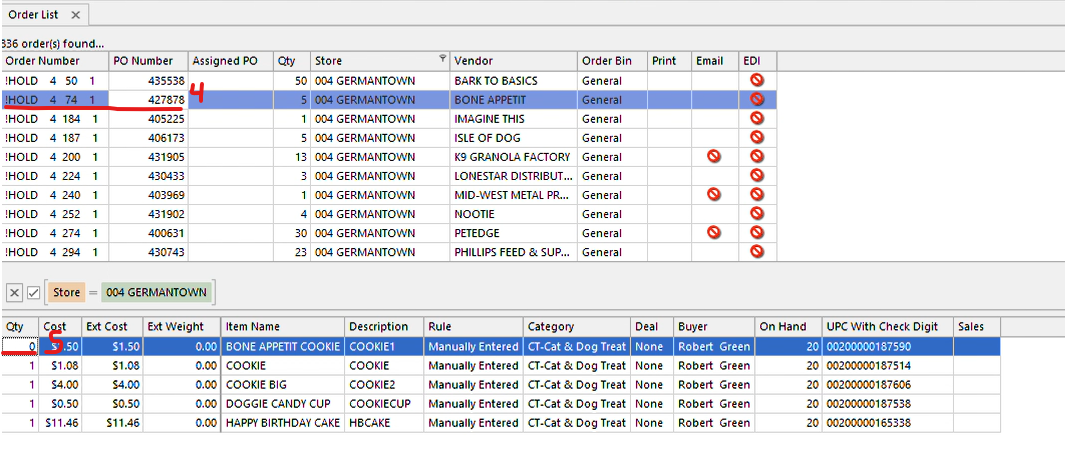
Task: Close the Order List tab
Action: (x=75, y=14)
